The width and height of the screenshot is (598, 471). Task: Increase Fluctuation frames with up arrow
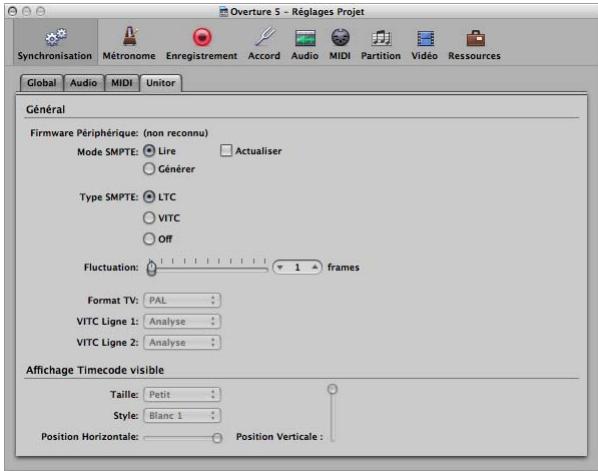[315, 267]
